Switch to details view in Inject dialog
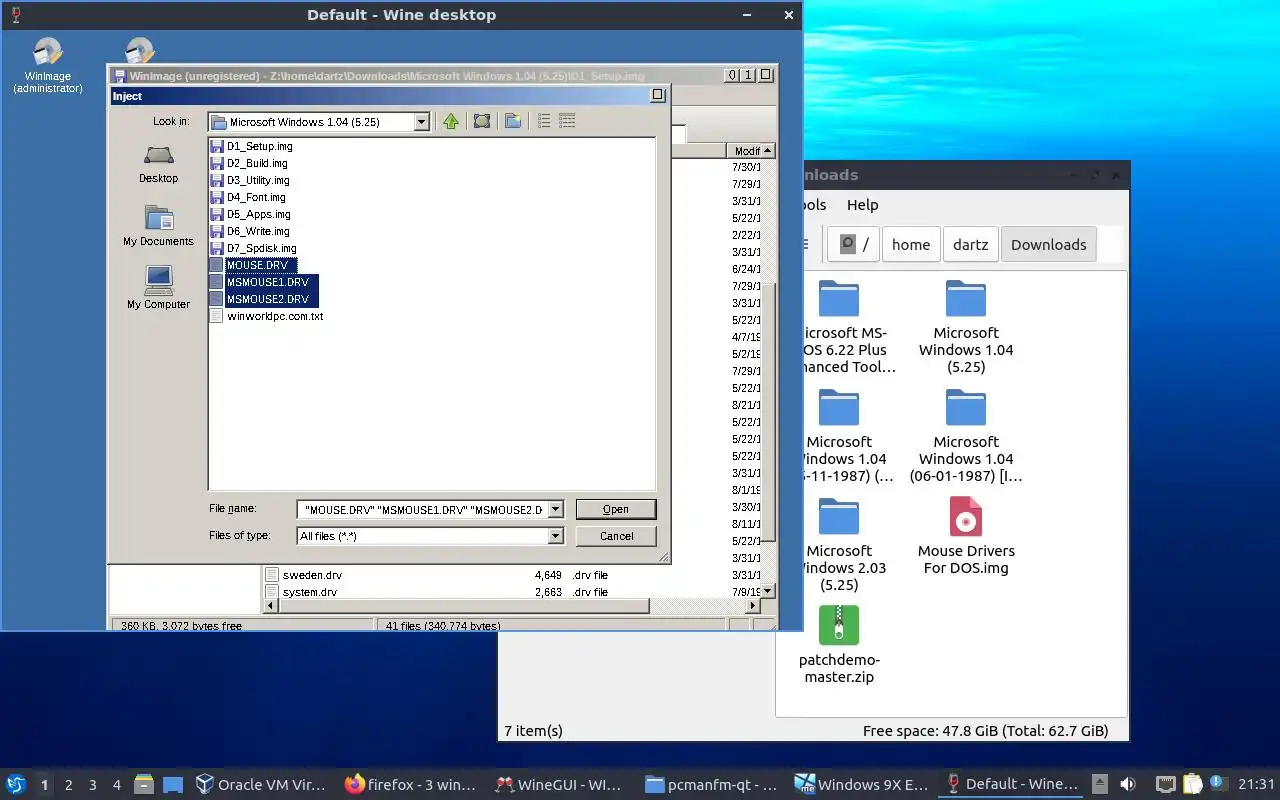1280x800 pixels. pos(567,121)
